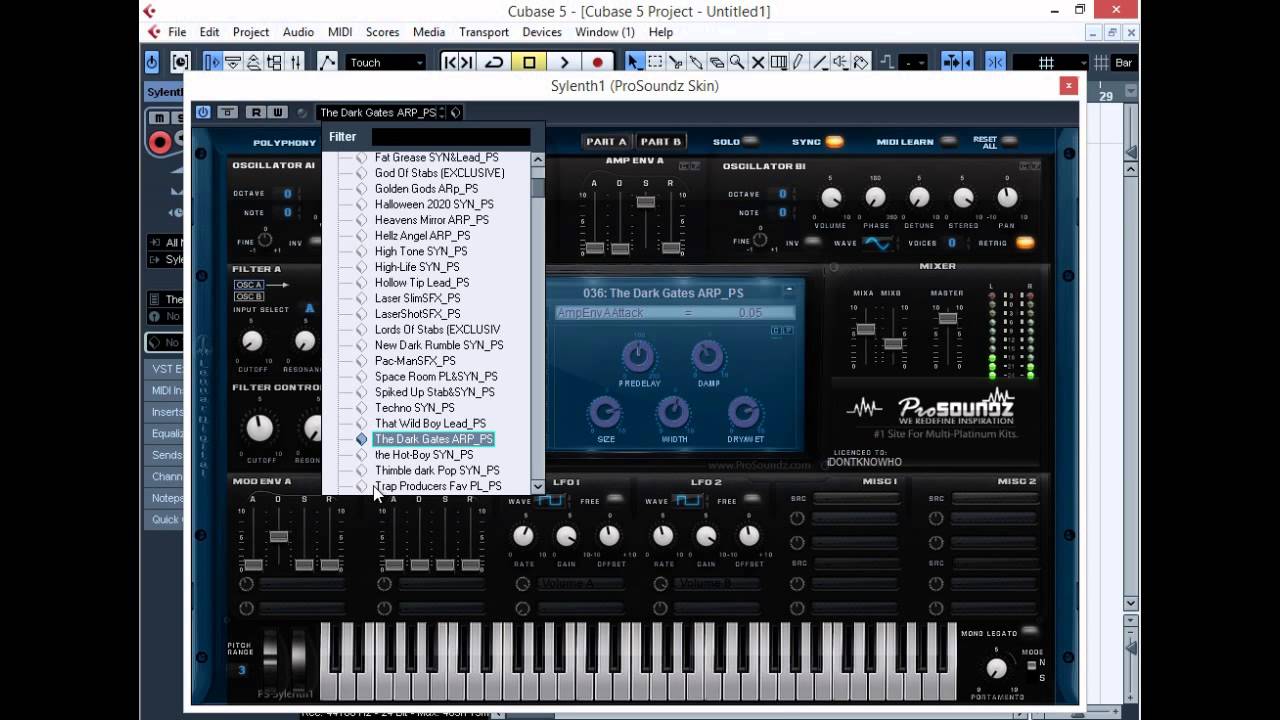Select the Object Selection arrow tool

[x=634, y=62]
